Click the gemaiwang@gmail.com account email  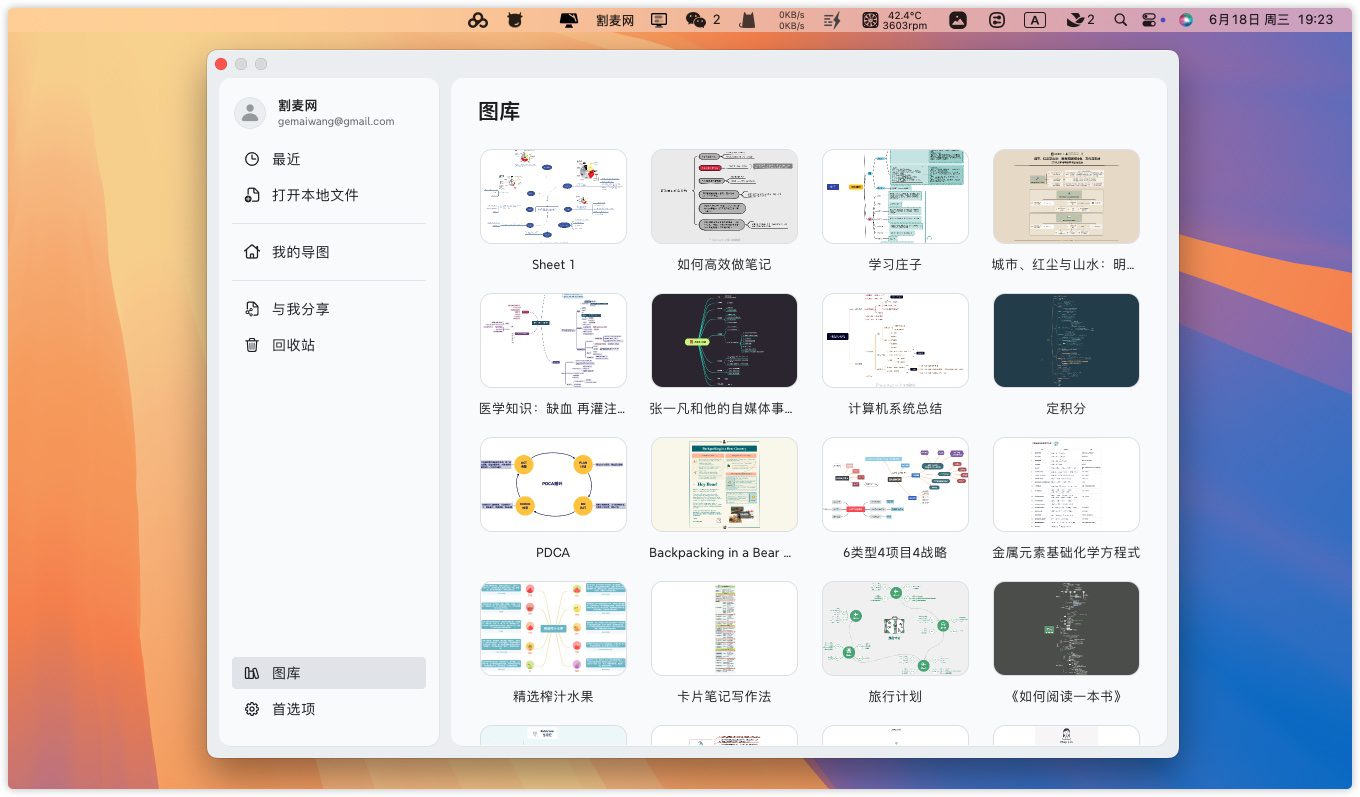pos(336,122)
